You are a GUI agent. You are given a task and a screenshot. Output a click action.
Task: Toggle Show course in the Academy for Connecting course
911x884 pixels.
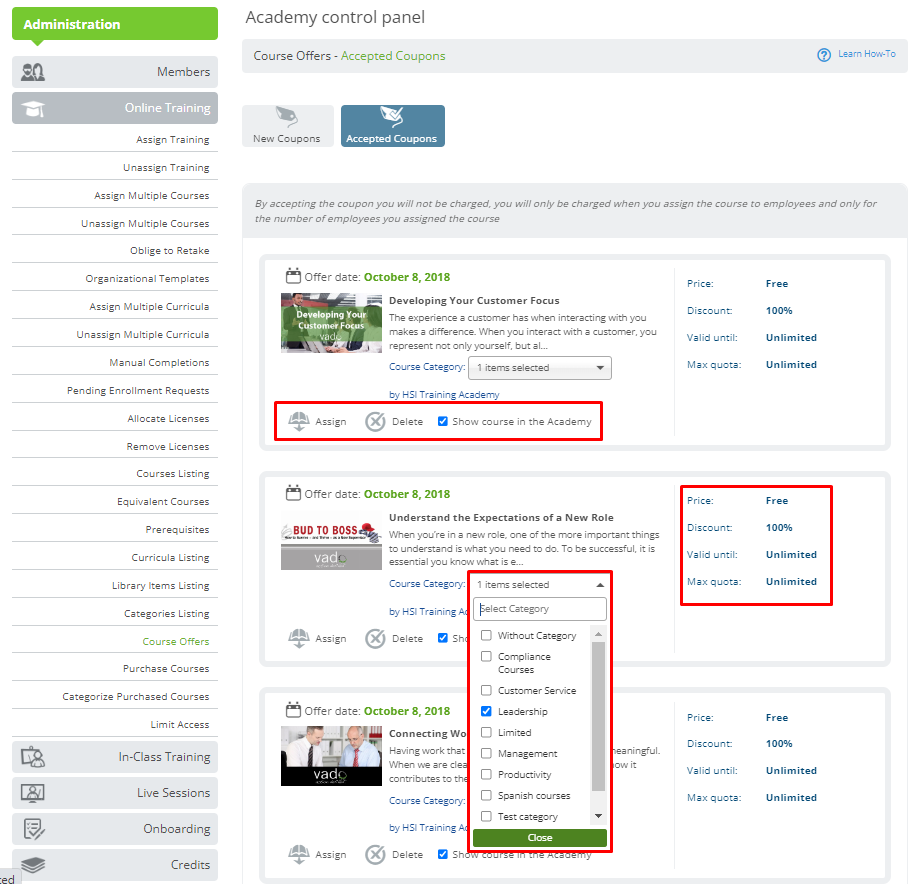(443, 854)
